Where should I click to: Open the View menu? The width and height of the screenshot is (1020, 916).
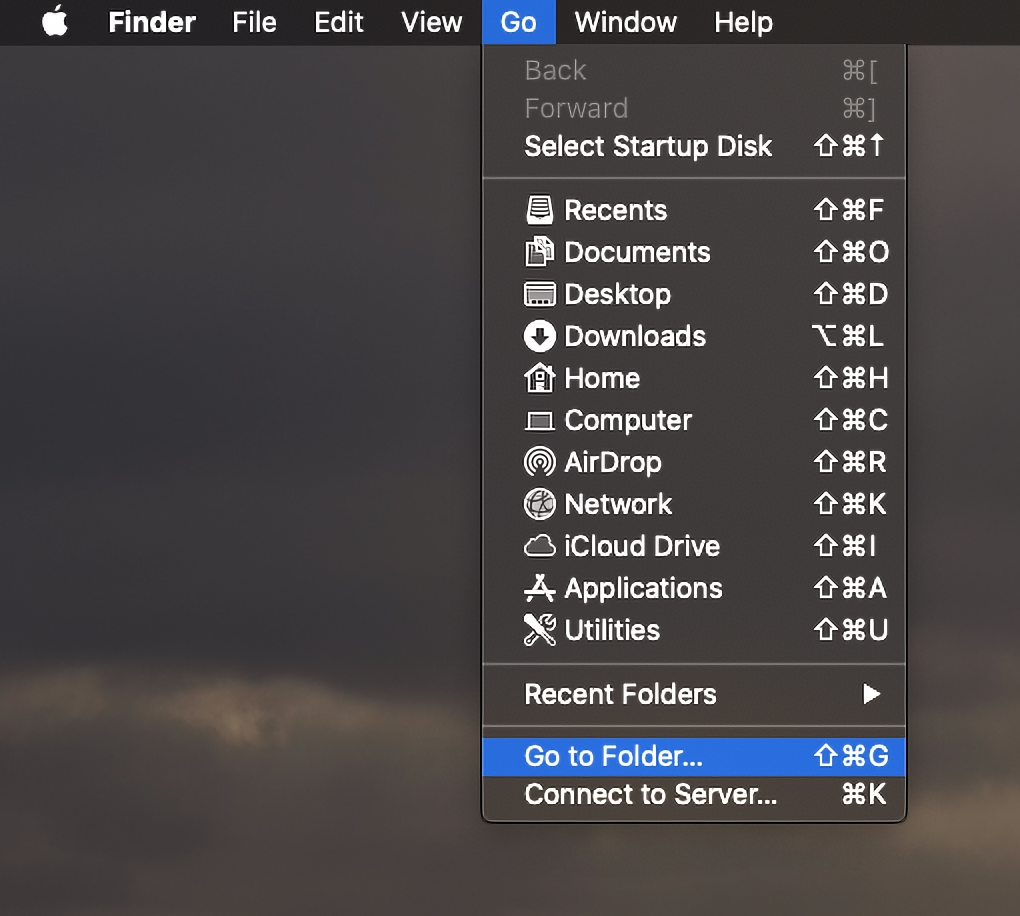(431, 22)
